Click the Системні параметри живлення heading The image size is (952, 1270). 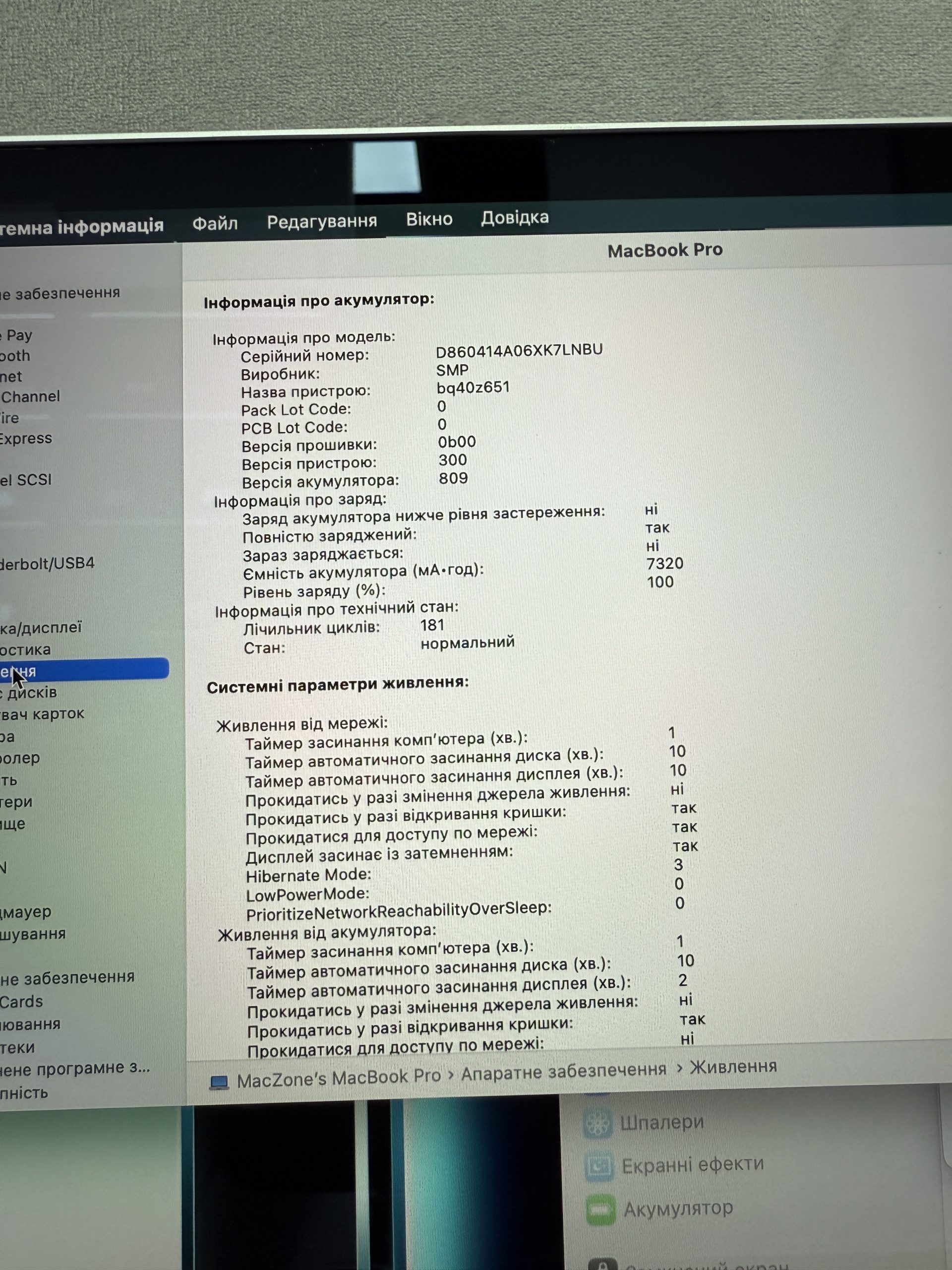click(338, 685)
